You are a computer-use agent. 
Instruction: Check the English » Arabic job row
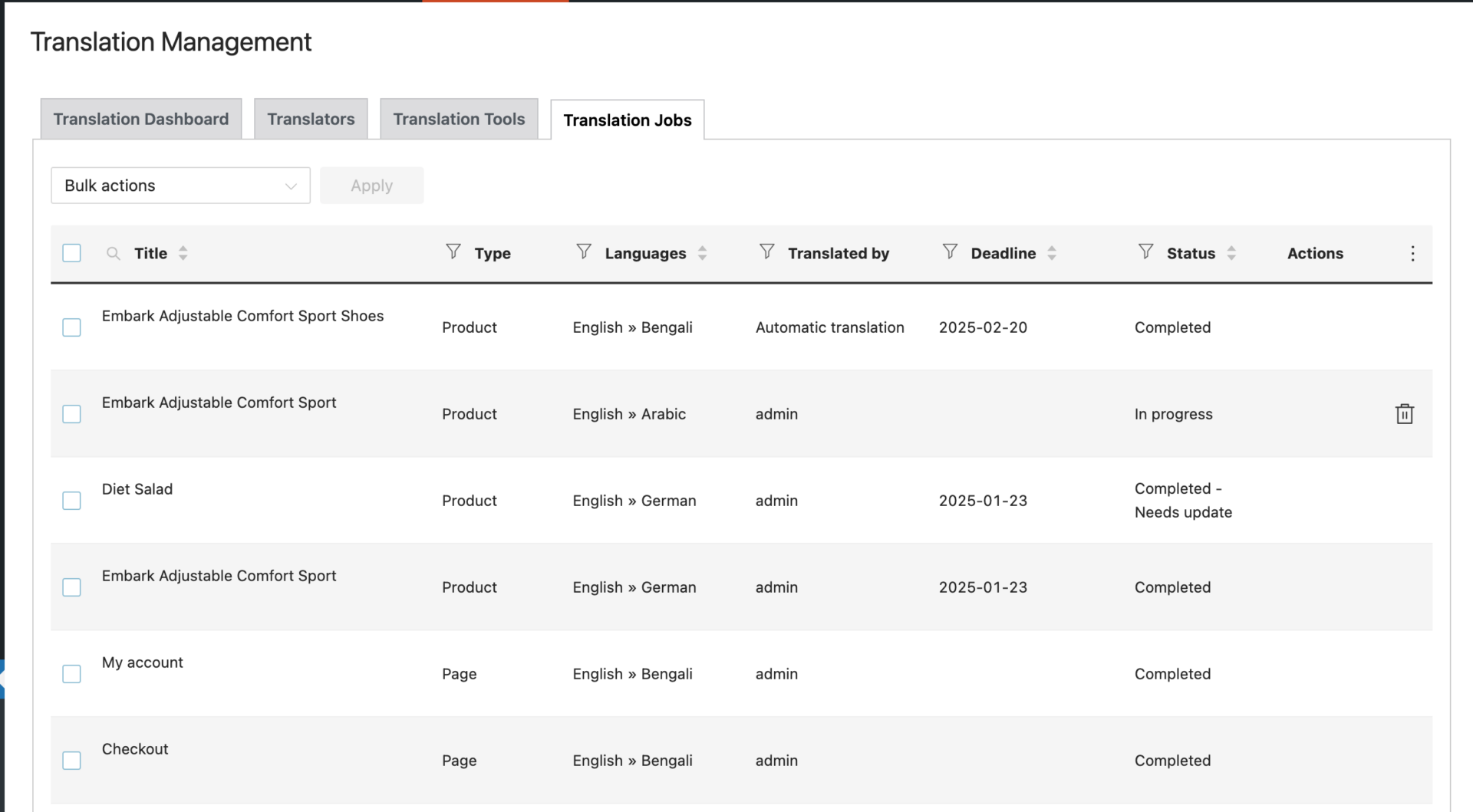point(71,414)
